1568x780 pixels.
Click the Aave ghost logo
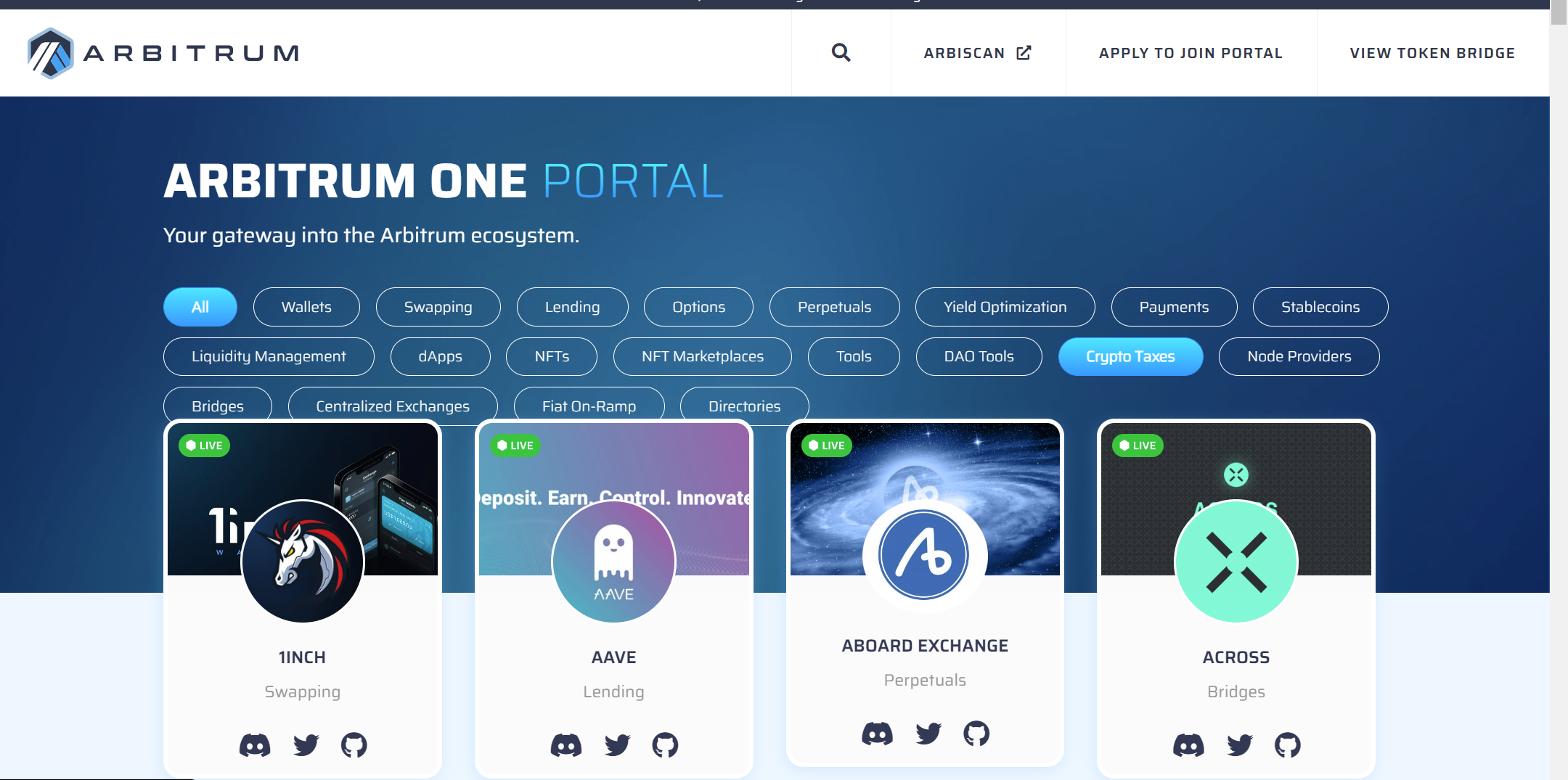point(614,561)
